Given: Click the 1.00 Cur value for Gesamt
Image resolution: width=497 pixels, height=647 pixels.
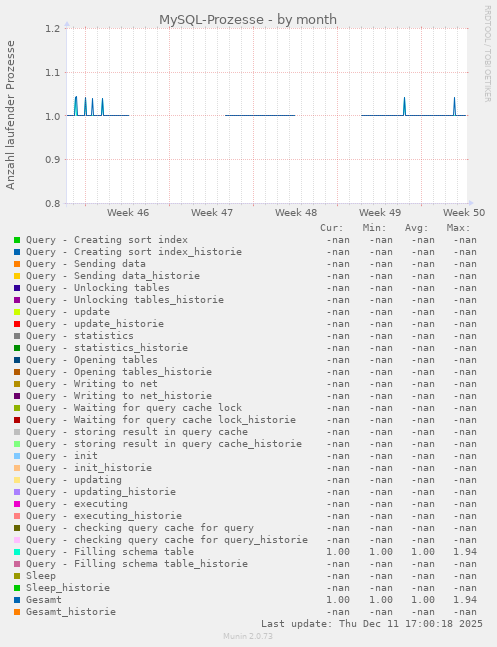Looking at the screenshot, I should pos(338,600).
